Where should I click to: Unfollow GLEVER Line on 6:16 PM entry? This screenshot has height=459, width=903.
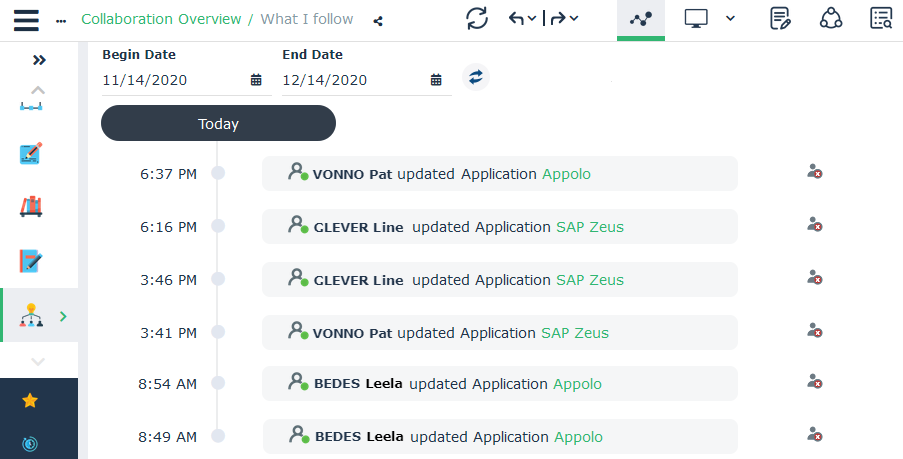pos(815,225)
